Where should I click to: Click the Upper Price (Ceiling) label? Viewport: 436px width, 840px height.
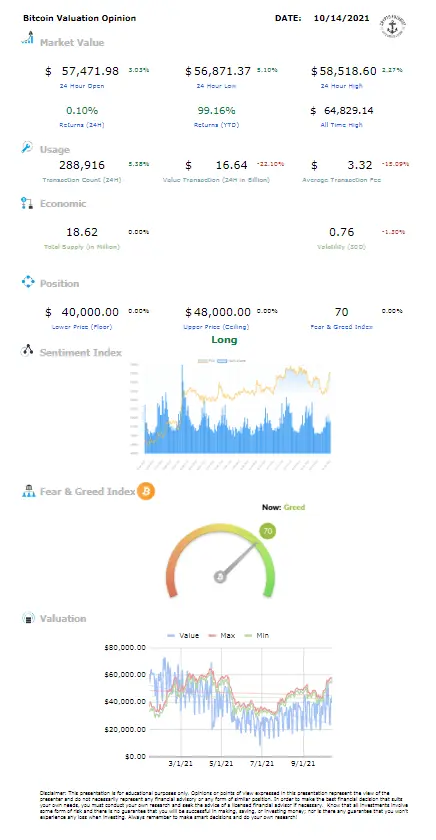point(216,326)
